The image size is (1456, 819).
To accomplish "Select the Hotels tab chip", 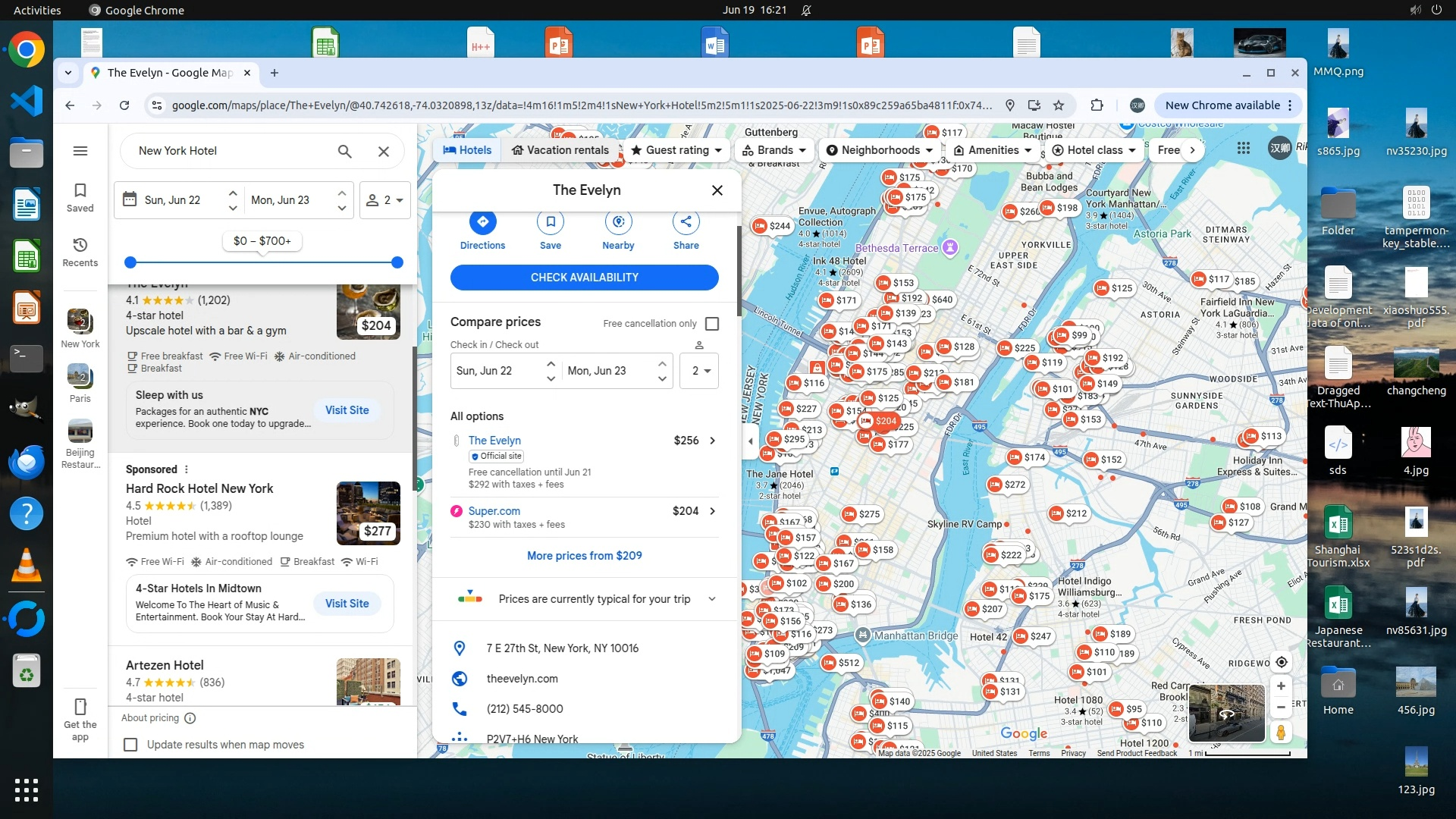I will (x=467, y=150).
